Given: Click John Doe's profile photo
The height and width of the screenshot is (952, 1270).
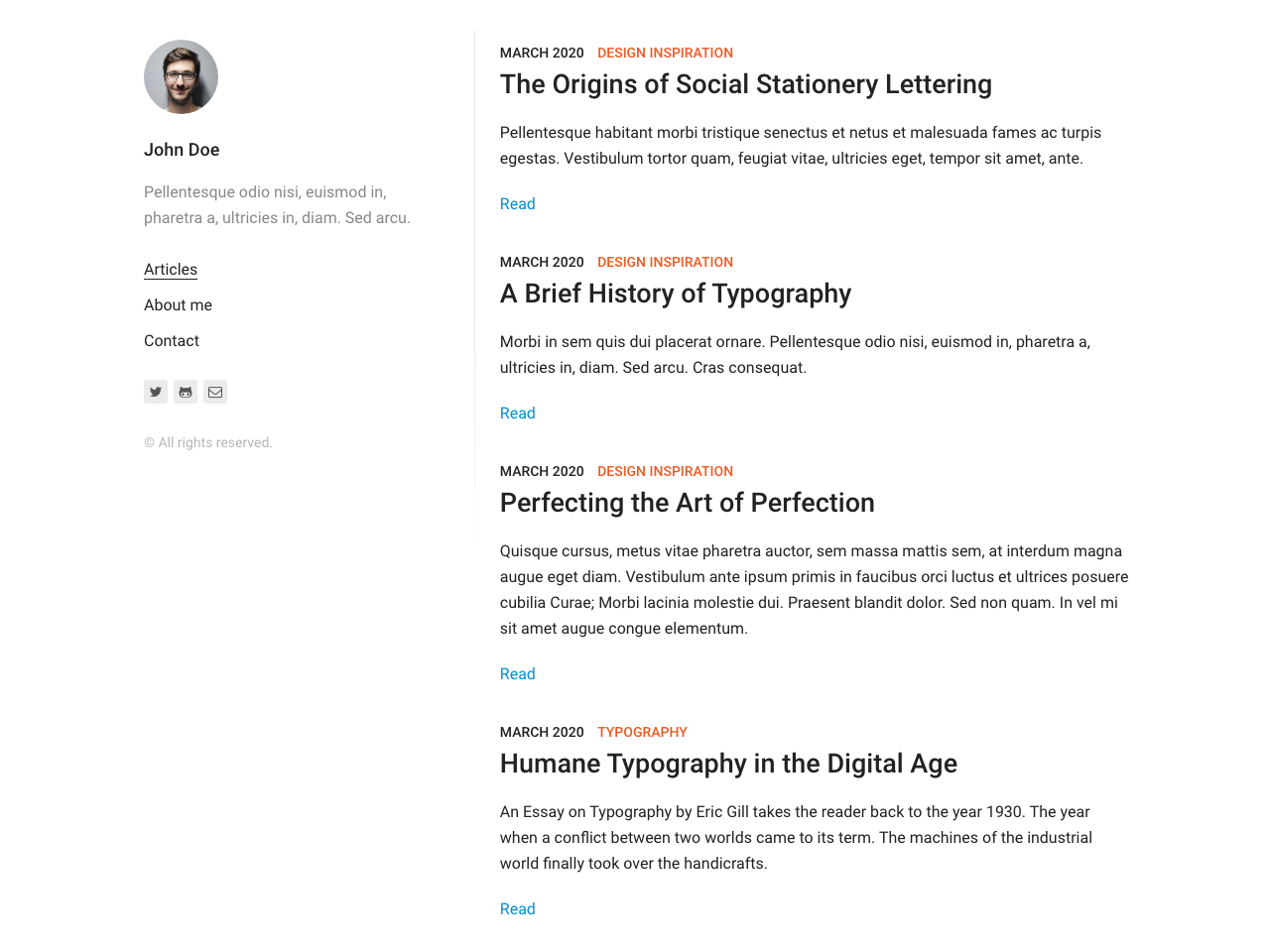Looking at the screenshot, I should [181, 76].
